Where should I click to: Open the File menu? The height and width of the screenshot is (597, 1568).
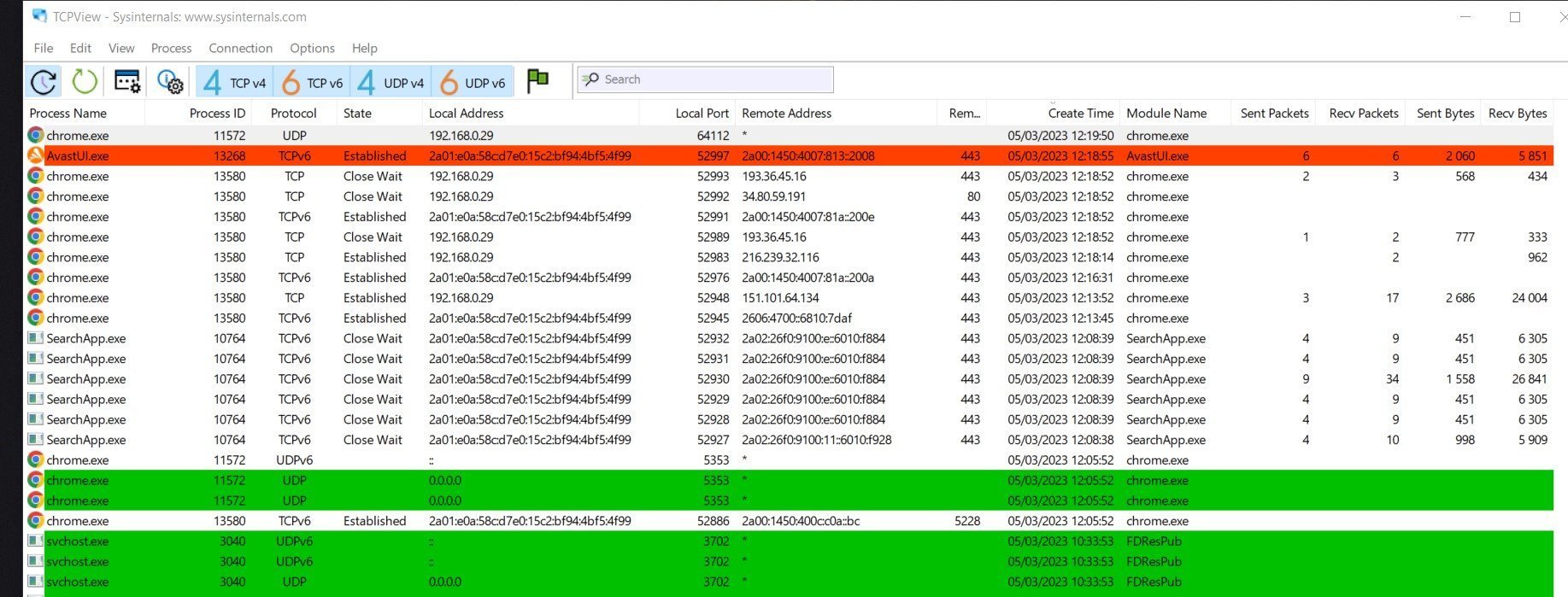[x=44, y=48]
